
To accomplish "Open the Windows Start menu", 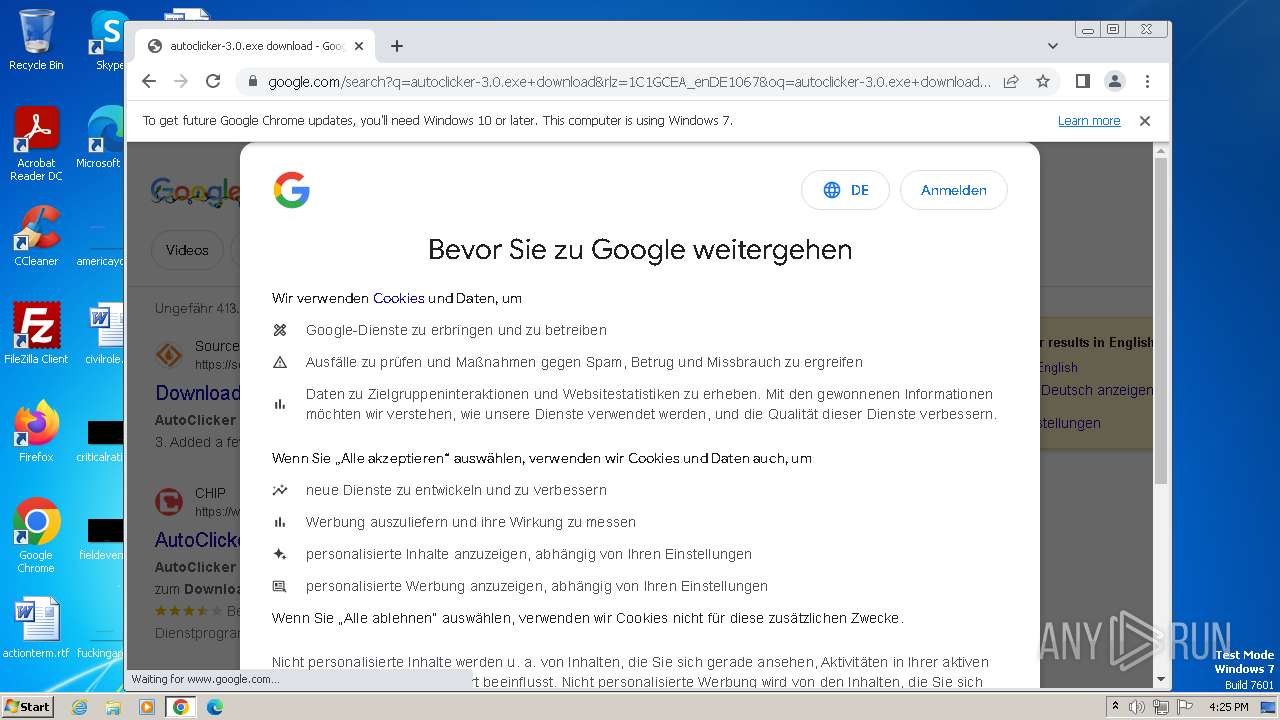I will click(28, 706).
